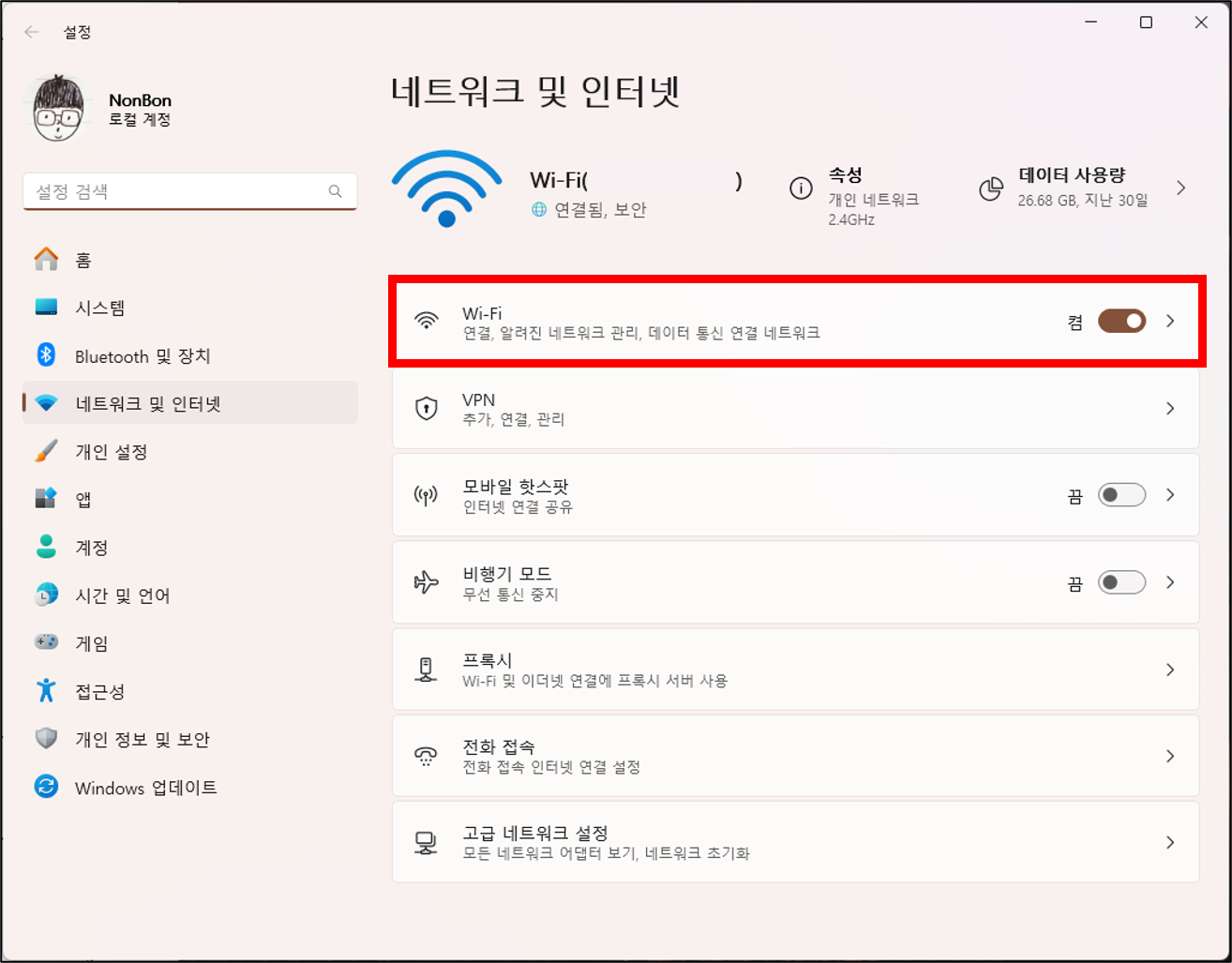Click the Accounts person icon in sidebar

[x=46, y=547]
